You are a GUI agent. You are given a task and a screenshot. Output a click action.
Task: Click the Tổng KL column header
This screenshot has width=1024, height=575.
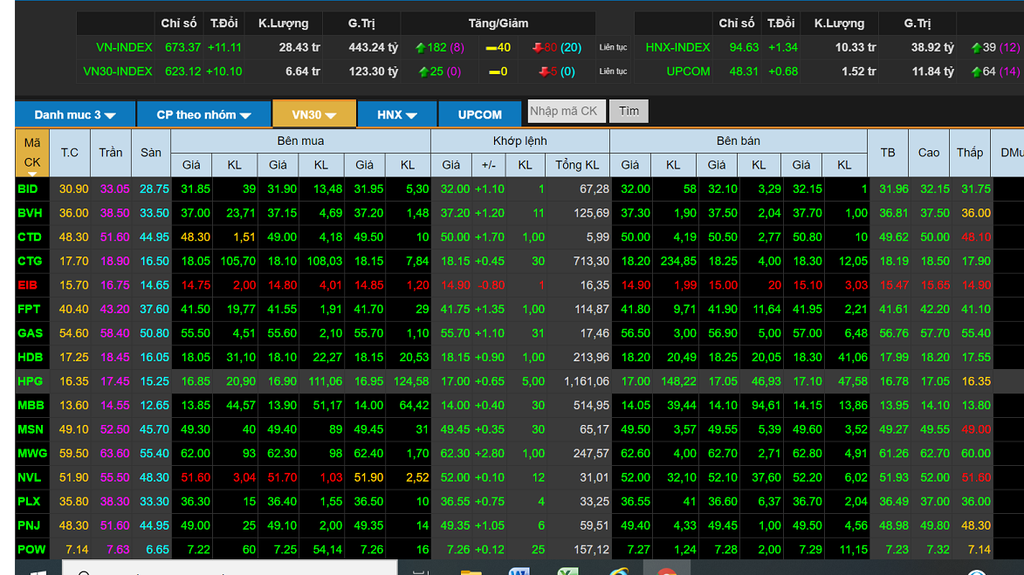click(577, 165)
